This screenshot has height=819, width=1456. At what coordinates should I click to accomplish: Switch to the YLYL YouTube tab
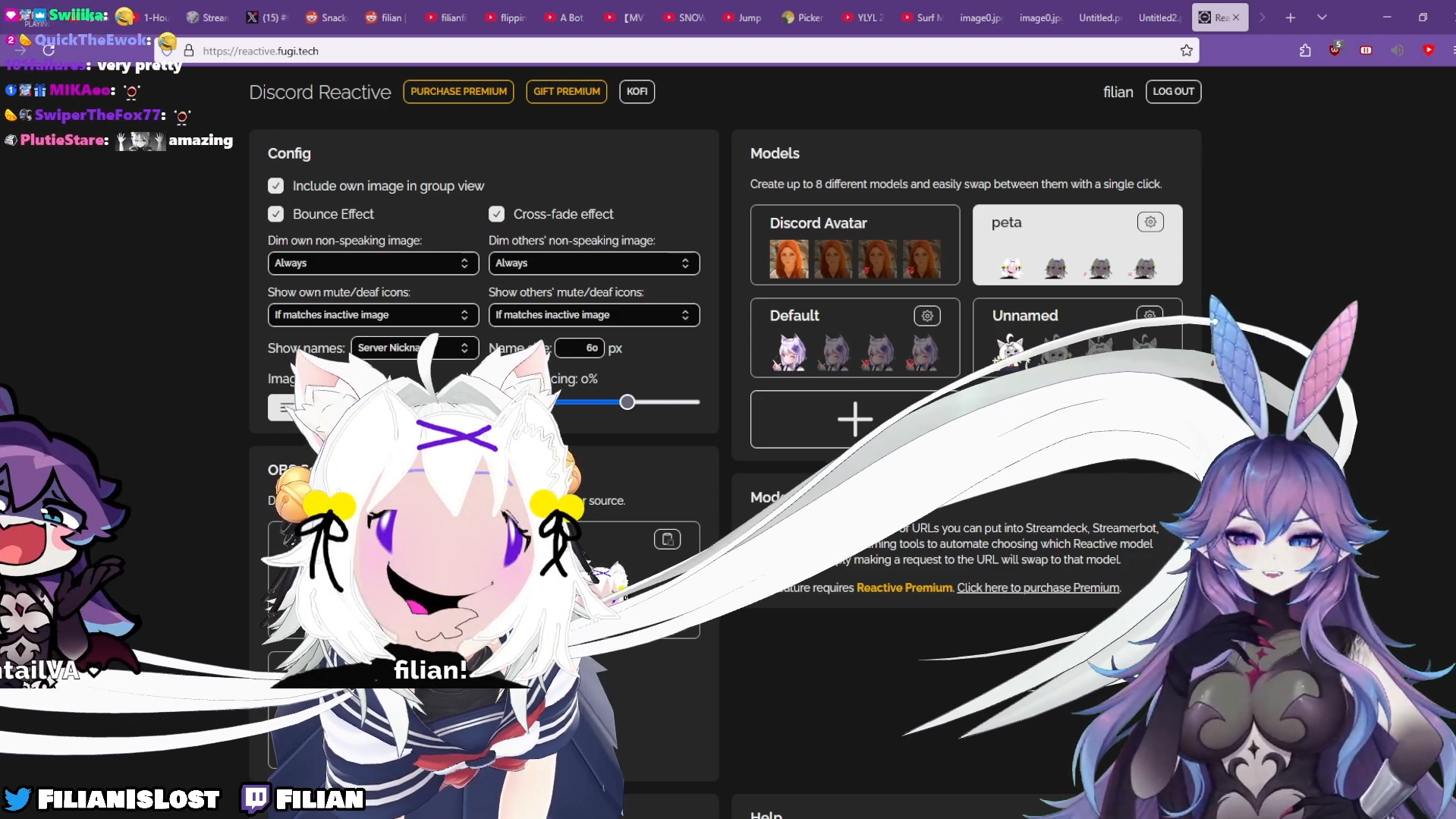(862, 17)
